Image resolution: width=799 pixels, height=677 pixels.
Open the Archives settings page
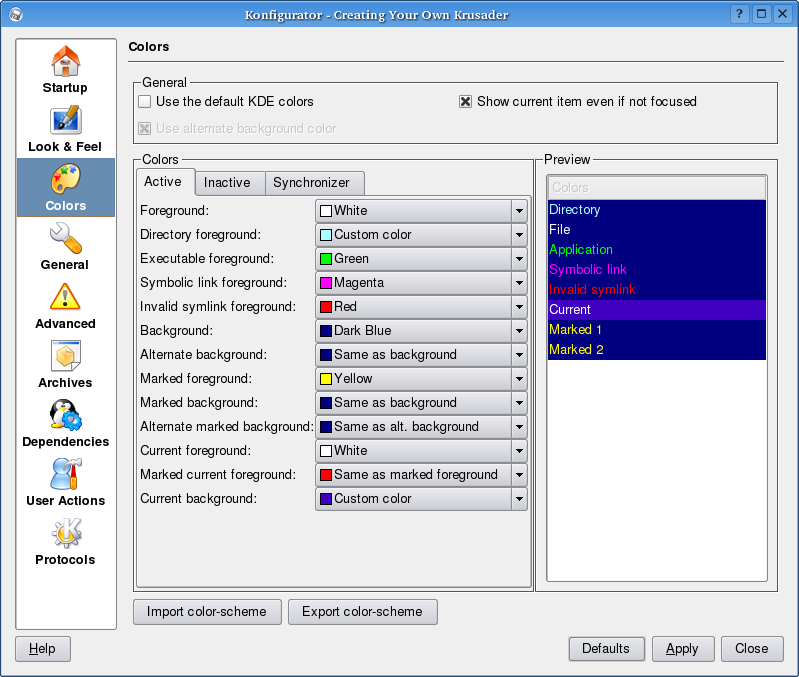pos(65,365)
